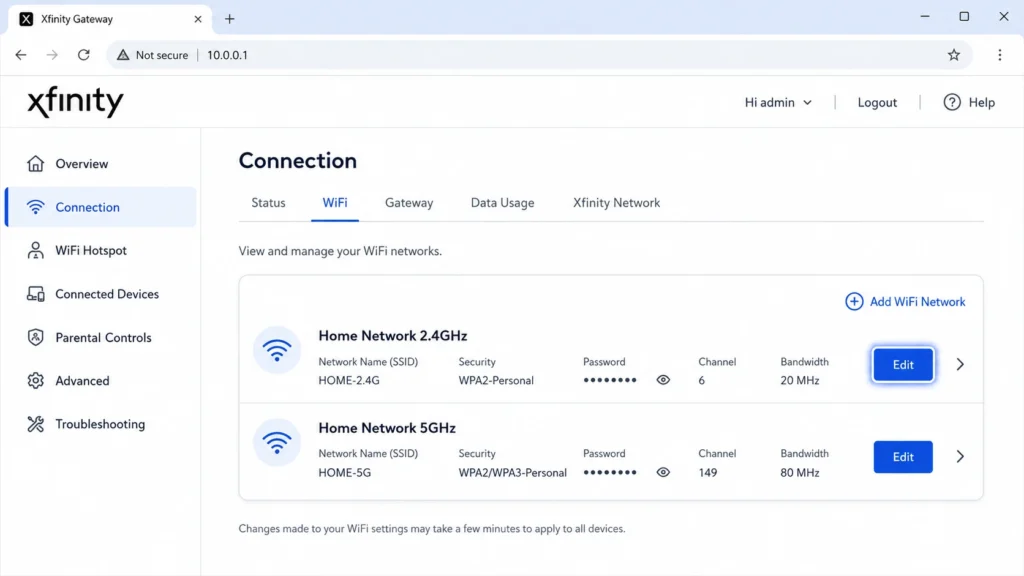The image size is (1024, 576).
Task: Close the Xfinity Gateway tab
Action: (x=198, y=19)
